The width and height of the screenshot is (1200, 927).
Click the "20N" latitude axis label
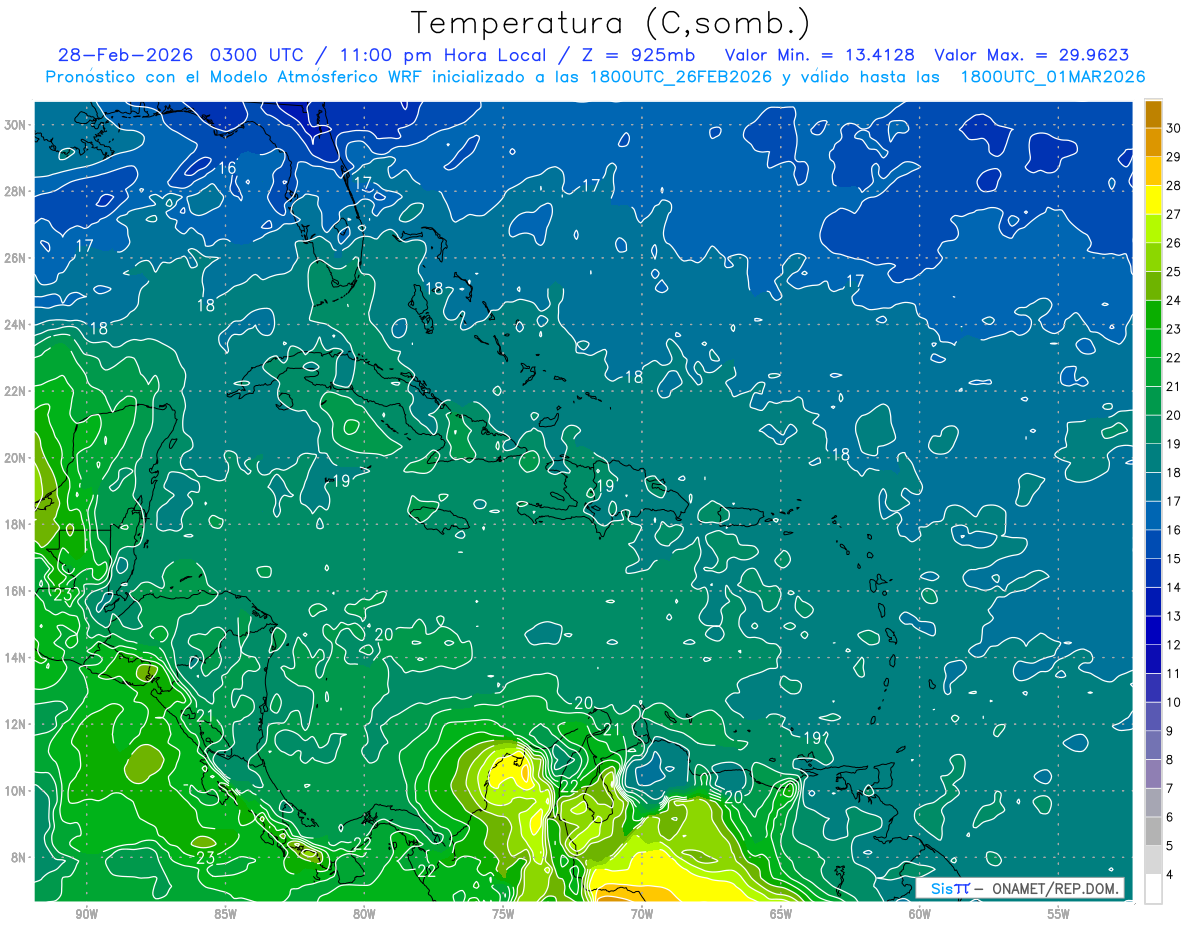pyautogui.click(x=17, y=458)
